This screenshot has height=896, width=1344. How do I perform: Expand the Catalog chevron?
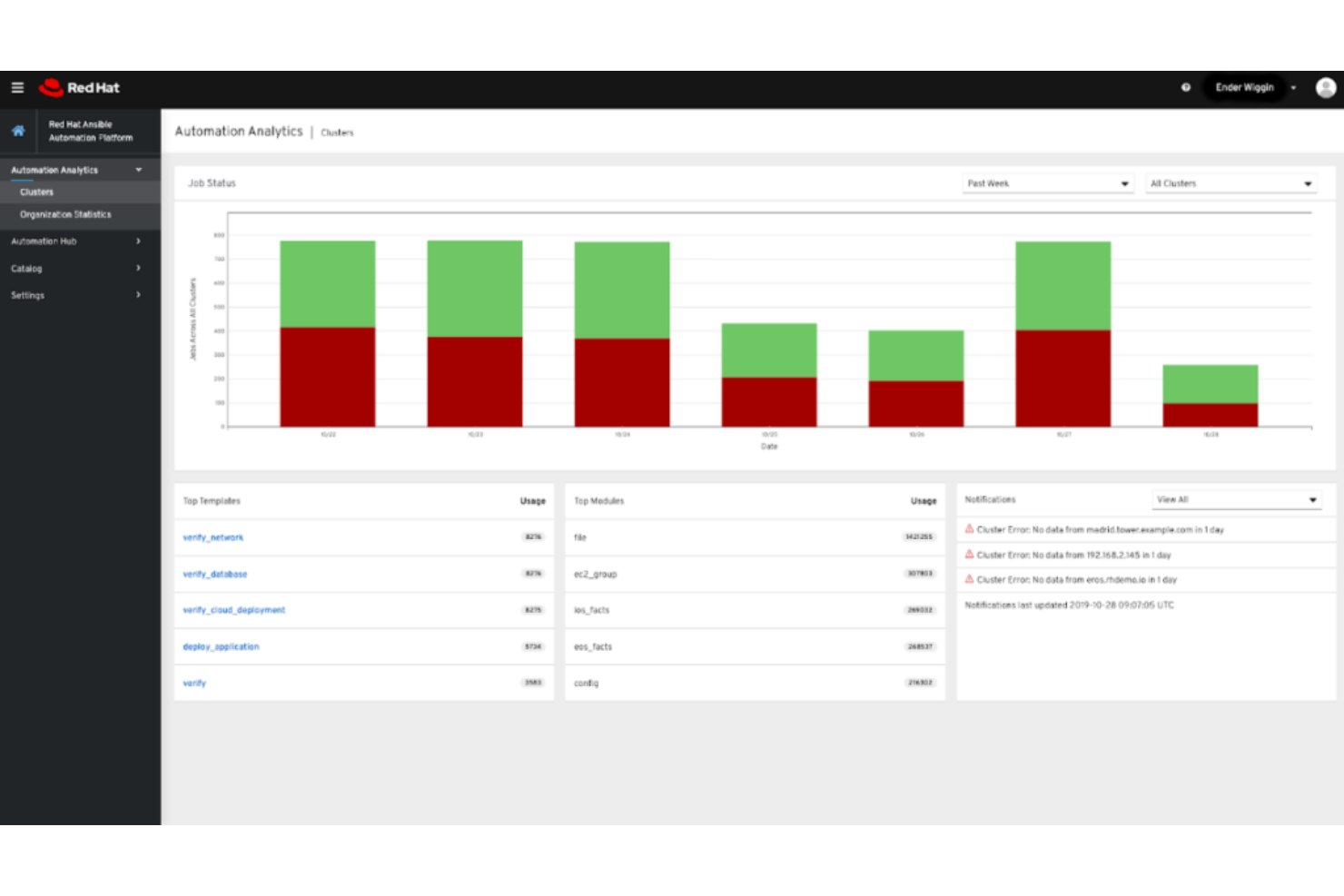[138, 268]
